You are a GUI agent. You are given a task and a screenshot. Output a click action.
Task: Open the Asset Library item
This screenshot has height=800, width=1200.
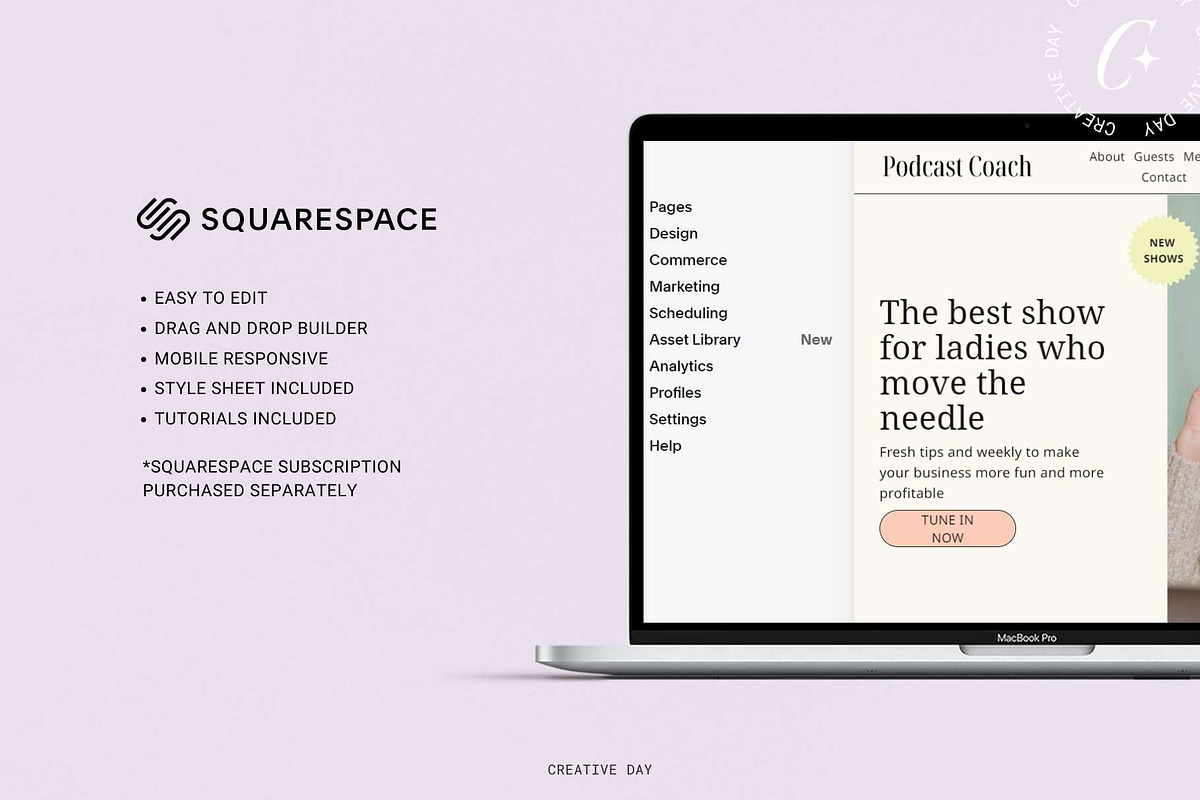695,340
